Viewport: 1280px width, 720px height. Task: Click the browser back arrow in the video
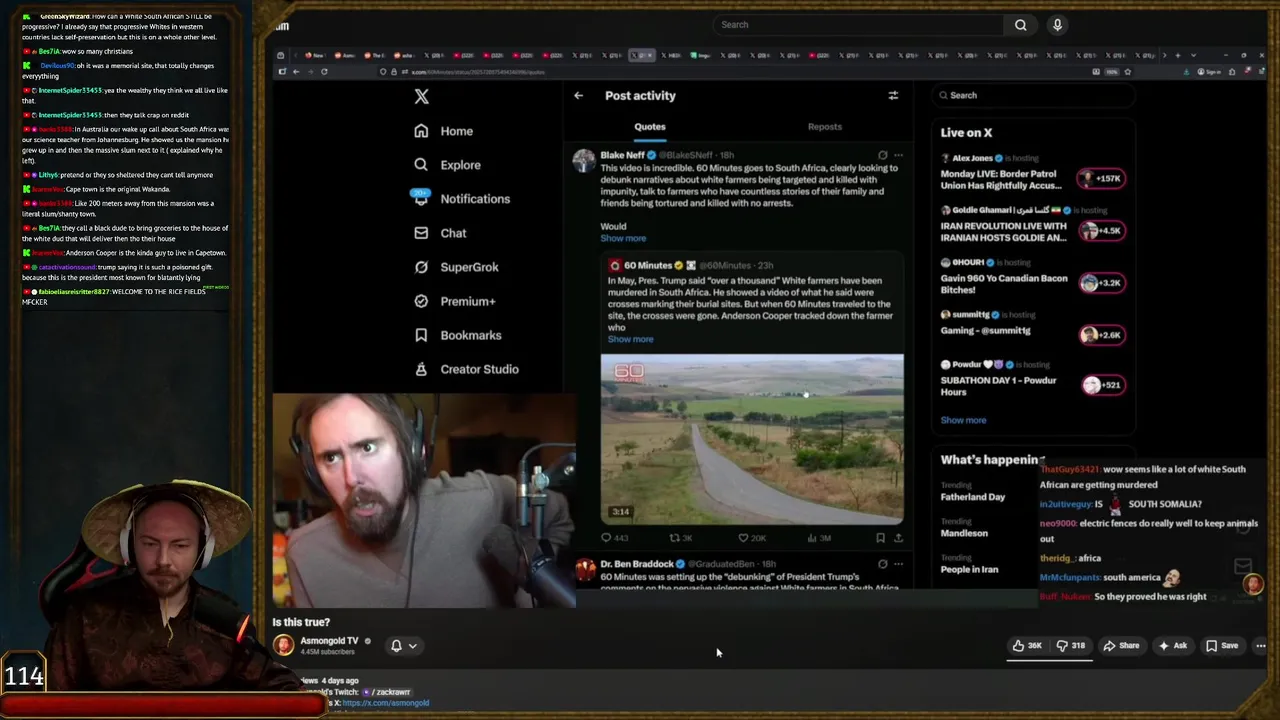(x=296, y=72)
